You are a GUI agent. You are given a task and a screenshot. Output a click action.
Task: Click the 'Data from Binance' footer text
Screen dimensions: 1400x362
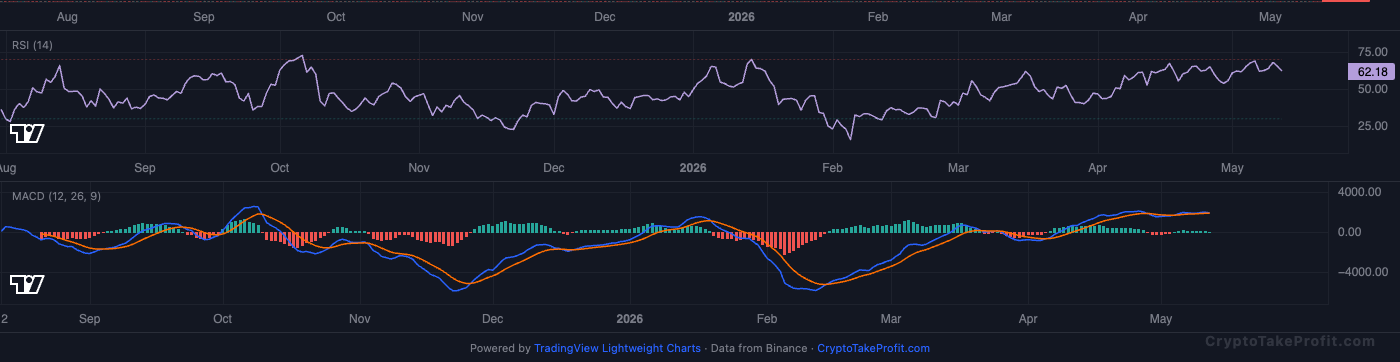click(x=759, y=348)
